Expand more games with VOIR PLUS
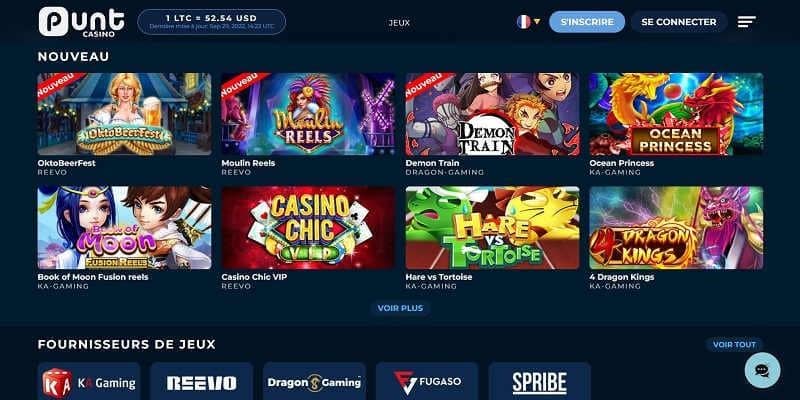800x400 pixels. [400, 308]
